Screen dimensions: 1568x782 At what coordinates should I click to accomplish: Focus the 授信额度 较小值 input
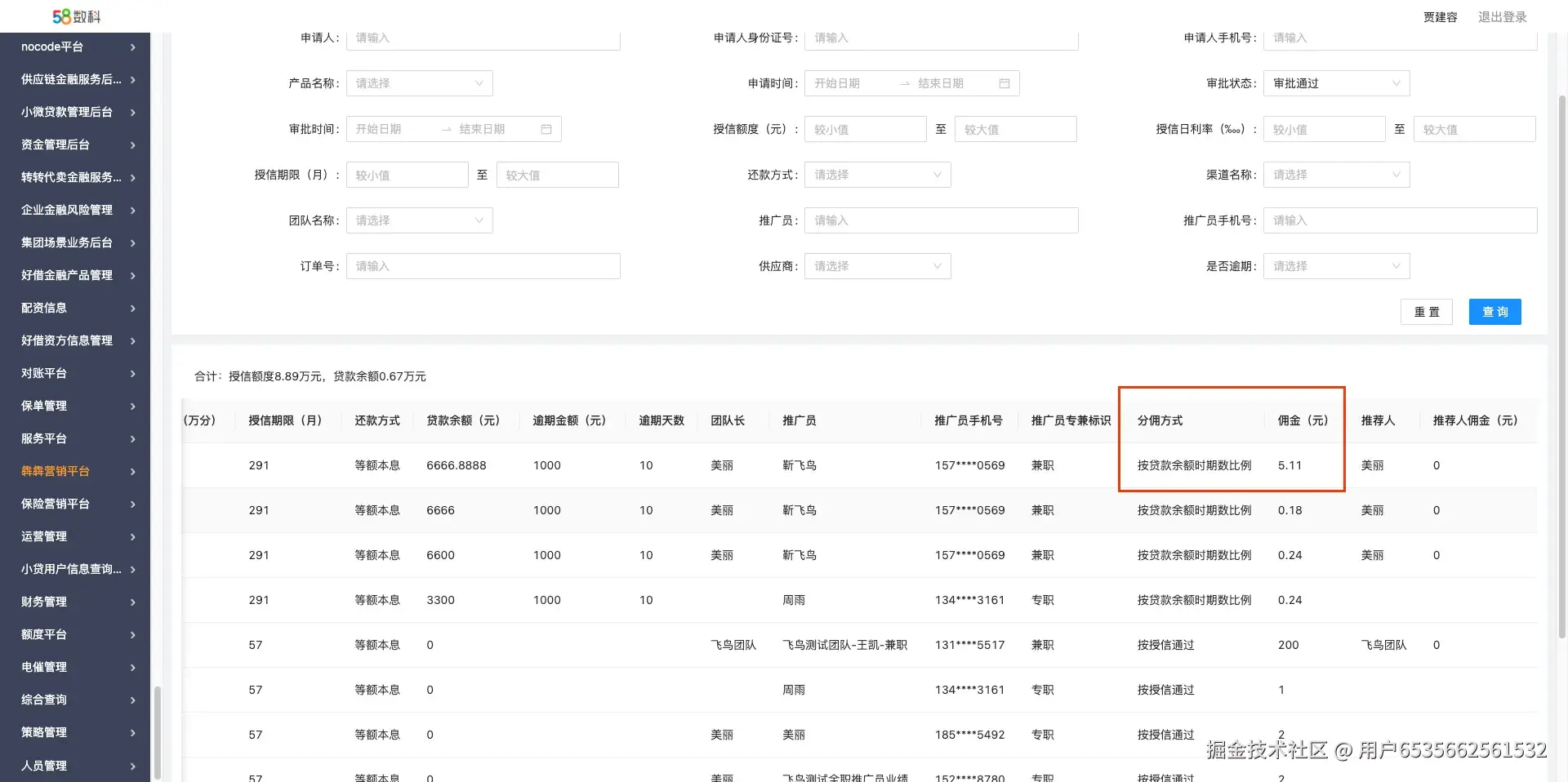tap(865, 129)
